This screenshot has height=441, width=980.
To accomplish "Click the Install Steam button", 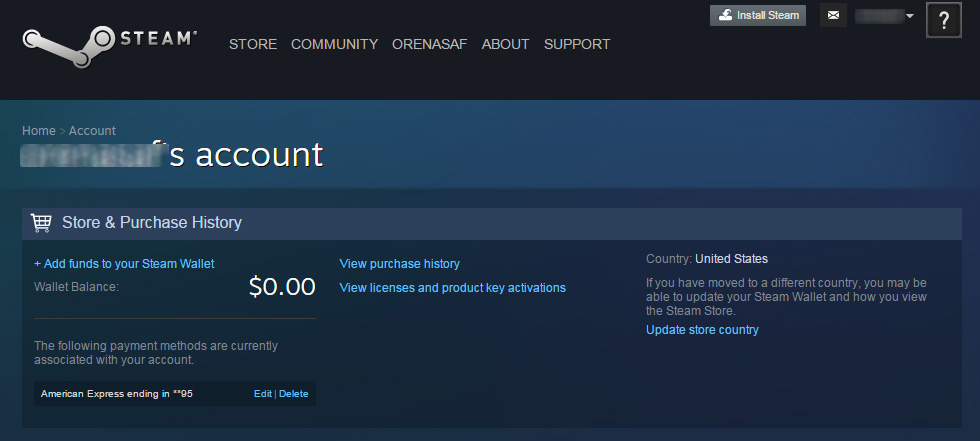I will 758,16.
